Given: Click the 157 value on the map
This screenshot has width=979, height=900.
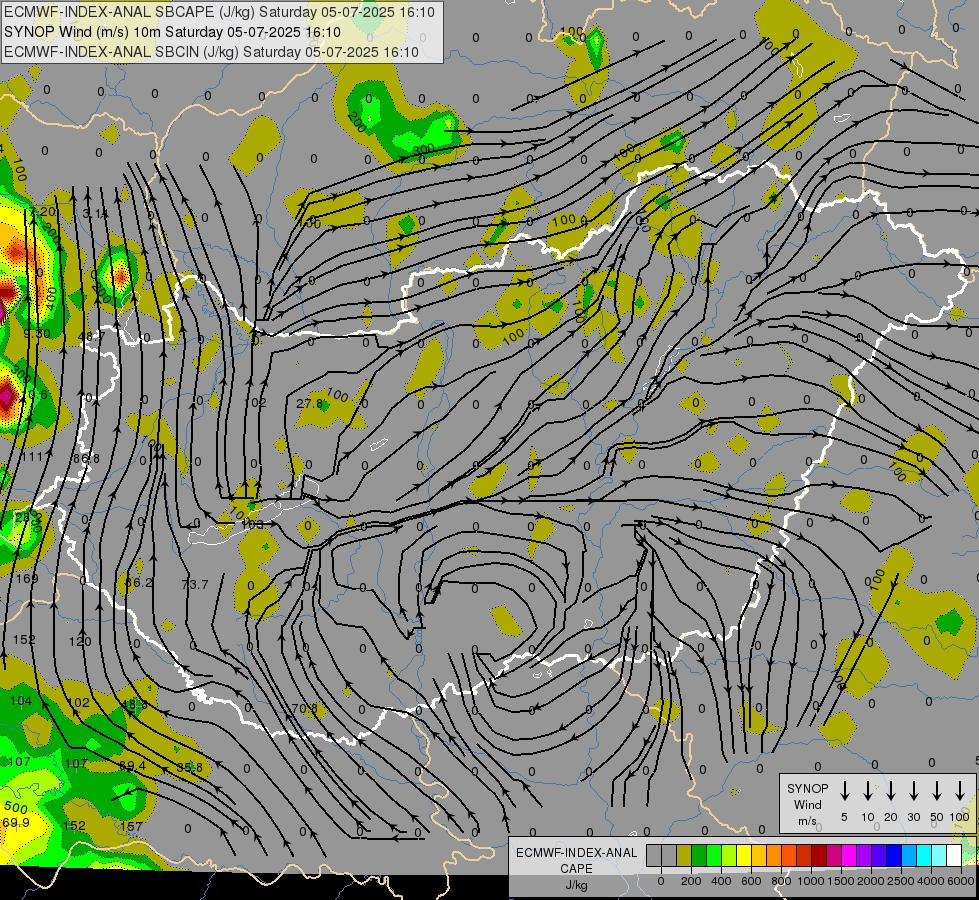Looking at the screenshot, I should point(131,826).
